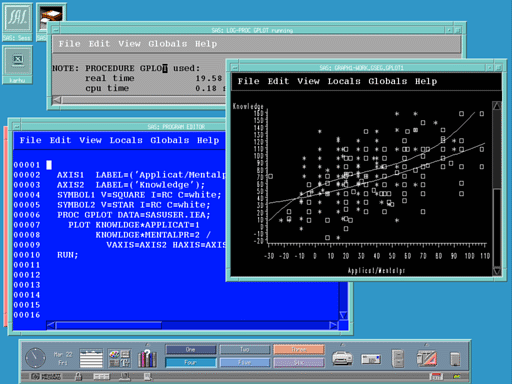Click PROC GPLOT DATA=SASUSER.IEA; on line 00006
This screenshot has width=512, height=384.
(x=134, y=215)
